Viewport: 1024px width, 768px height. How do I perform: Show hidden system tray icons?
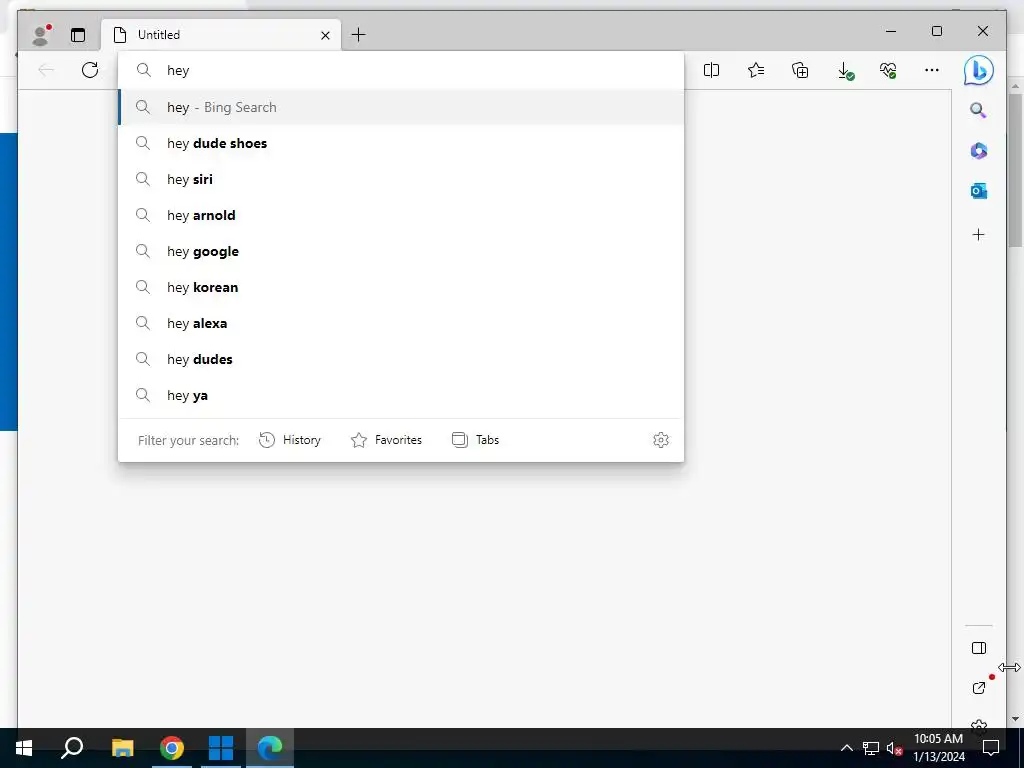point(846,748)
